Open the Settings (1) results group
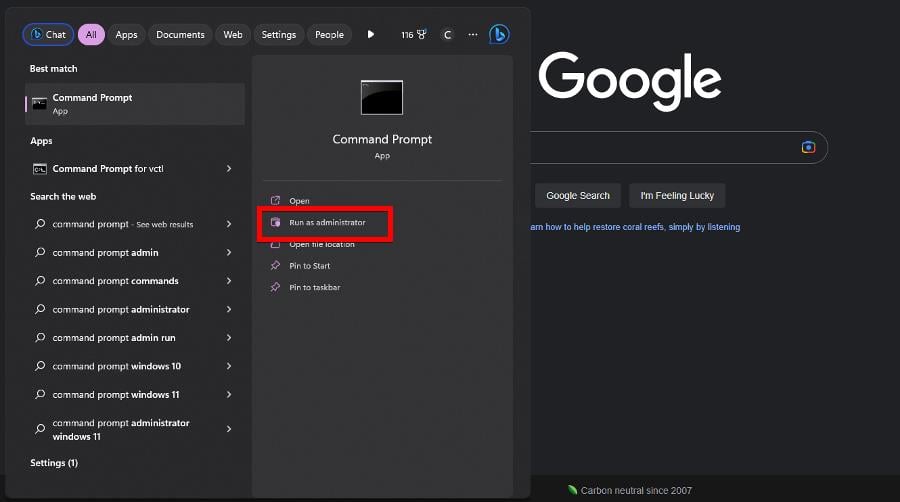Viewport: 900px width, 502px height. point(54,463)
